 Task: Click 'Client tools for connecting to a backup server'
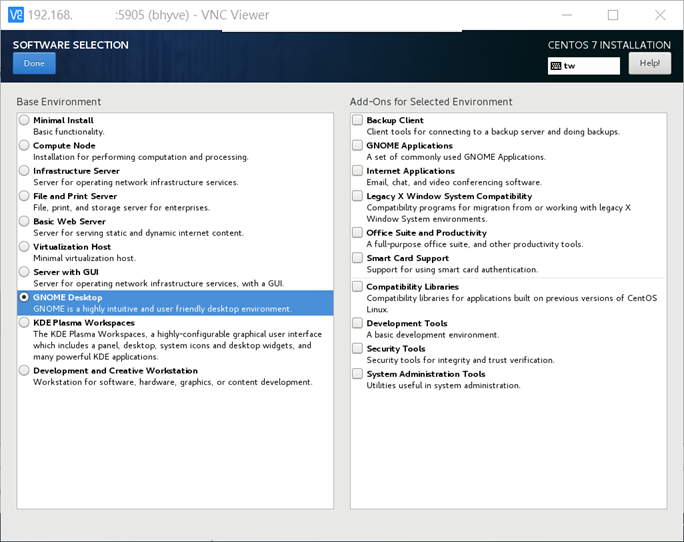point(493,132)
